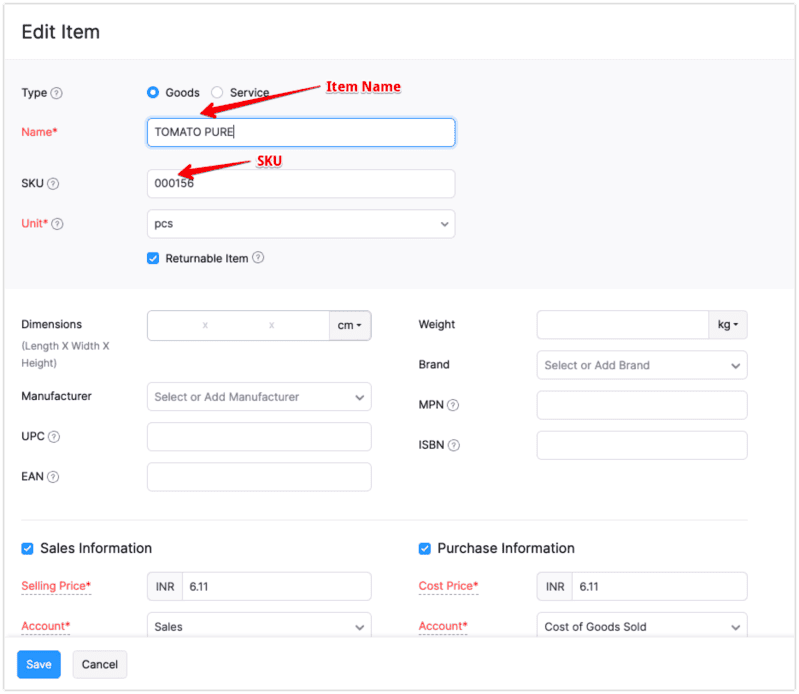The width and height of the screenshot is (799, 694).
Task: Click help icon beside UPC label
Action: point(54,437)
